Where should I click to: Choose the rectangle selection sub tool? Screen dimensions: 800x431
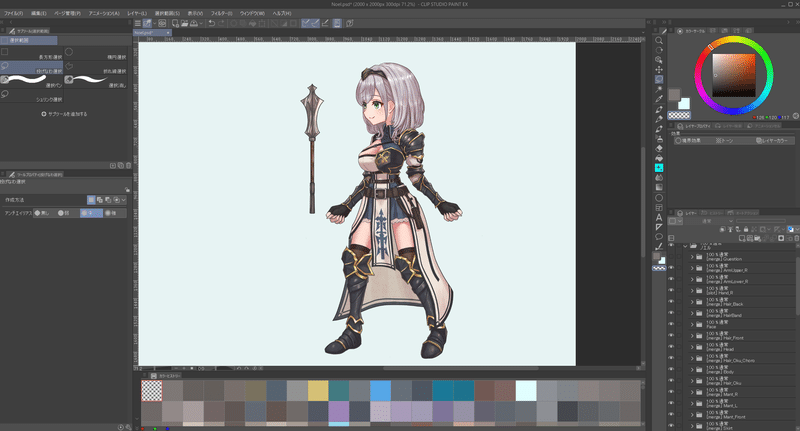pos(32,53)
